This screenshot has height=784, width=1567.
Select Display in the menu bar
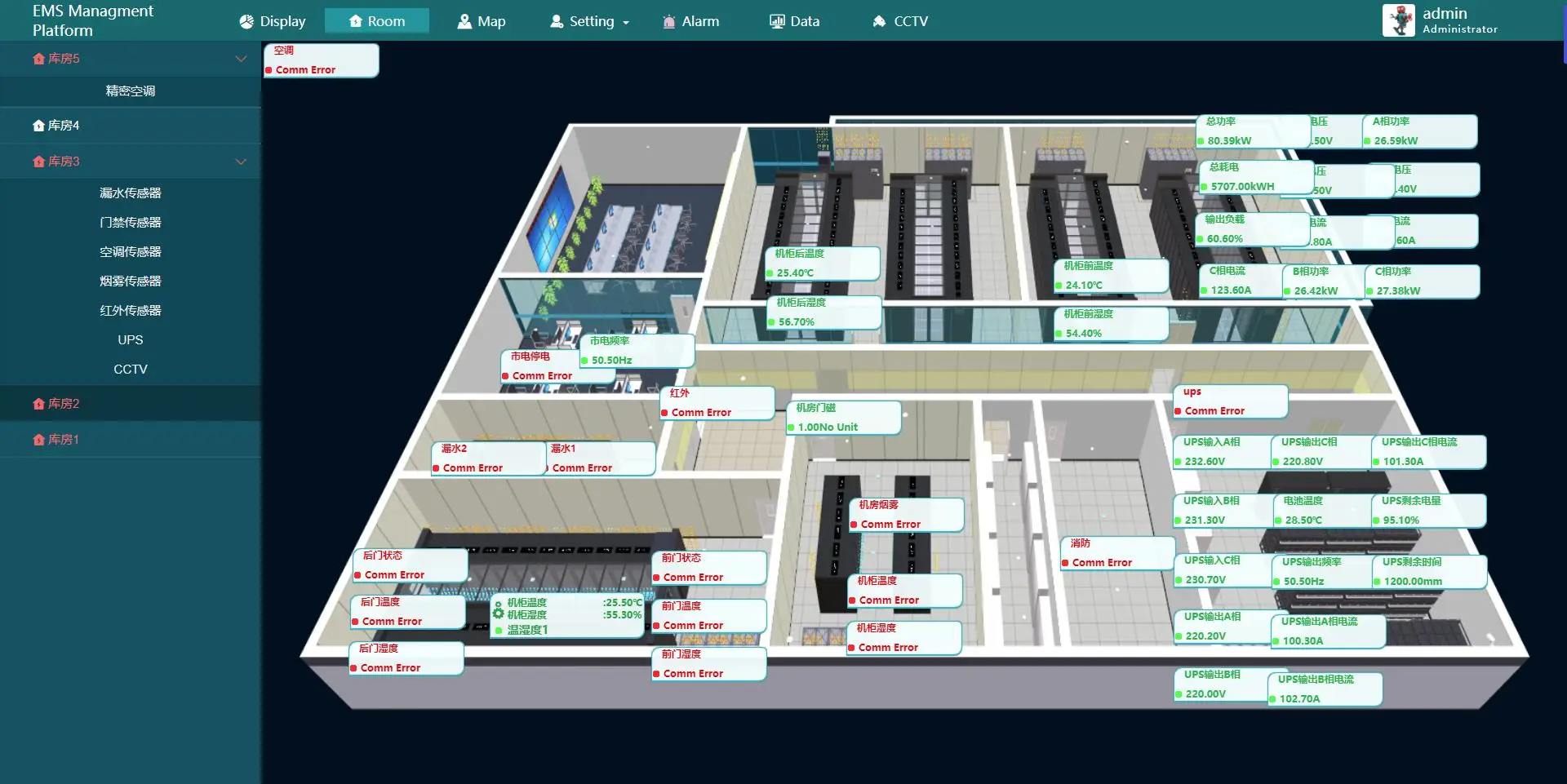pos(273,20)
